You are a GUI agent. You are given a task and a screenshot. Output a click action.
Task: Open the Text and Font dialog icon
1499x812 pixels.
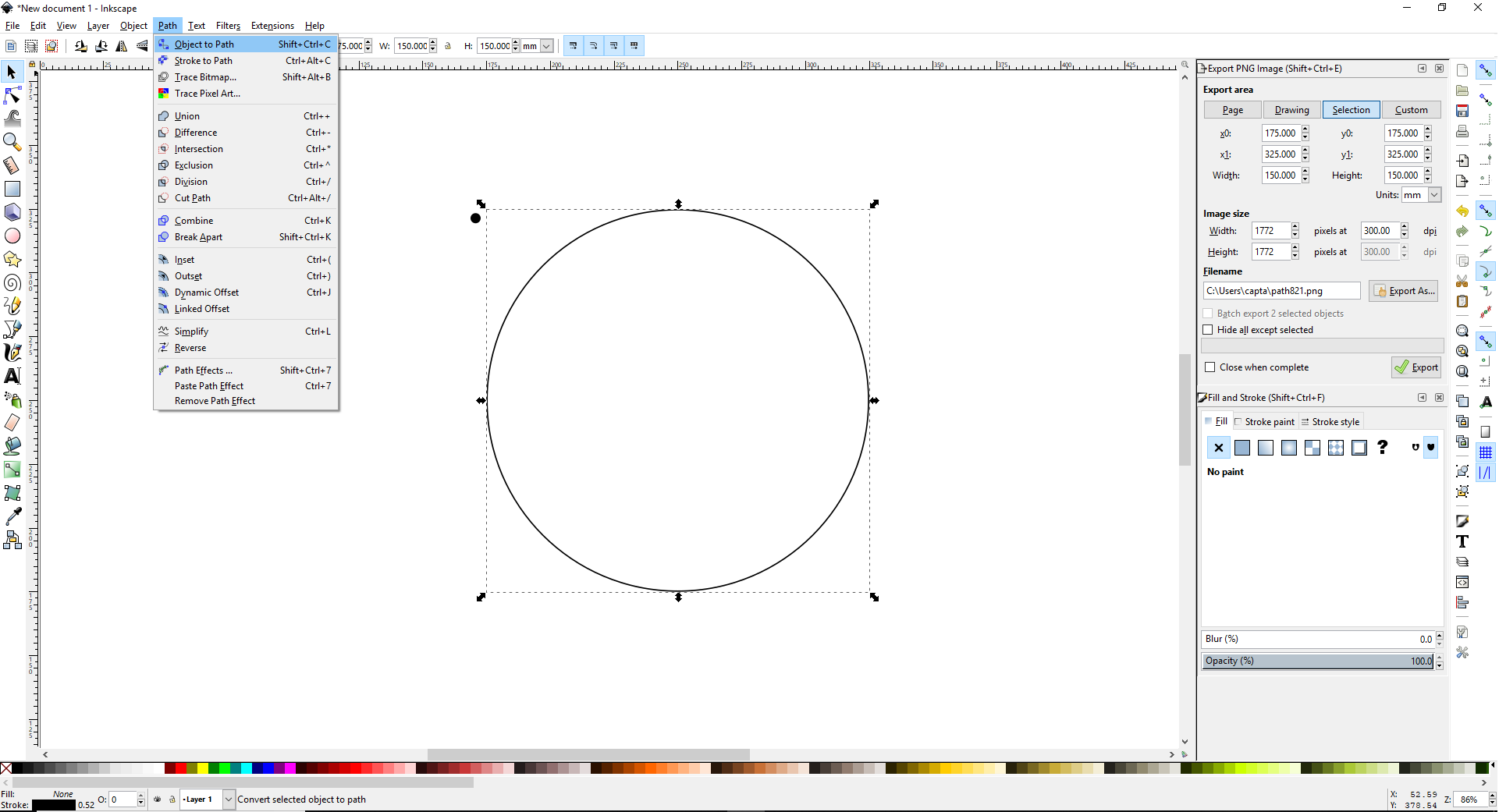1462,541
